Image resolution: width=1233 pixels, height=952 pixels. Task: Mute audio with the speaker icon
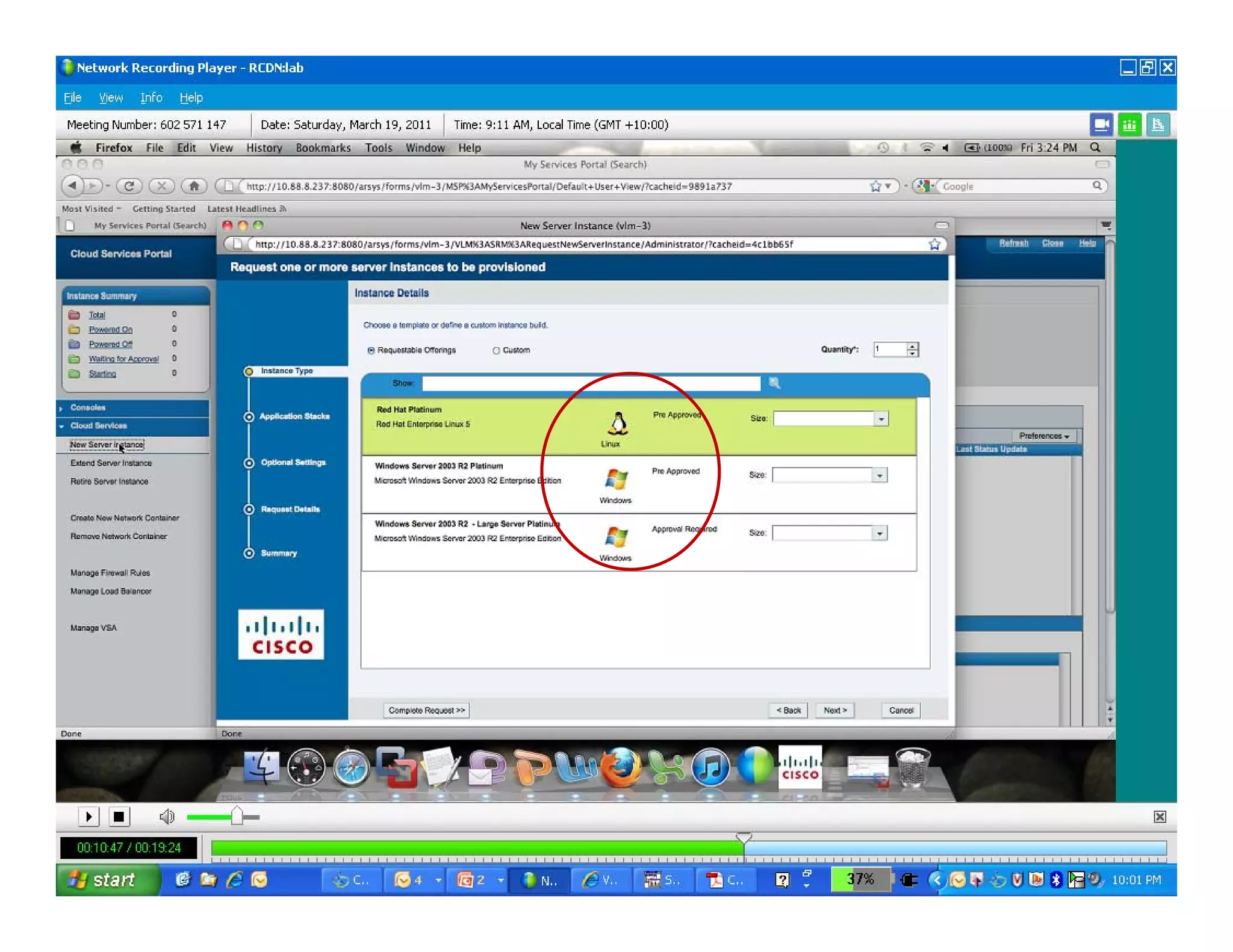coord(167,817)
